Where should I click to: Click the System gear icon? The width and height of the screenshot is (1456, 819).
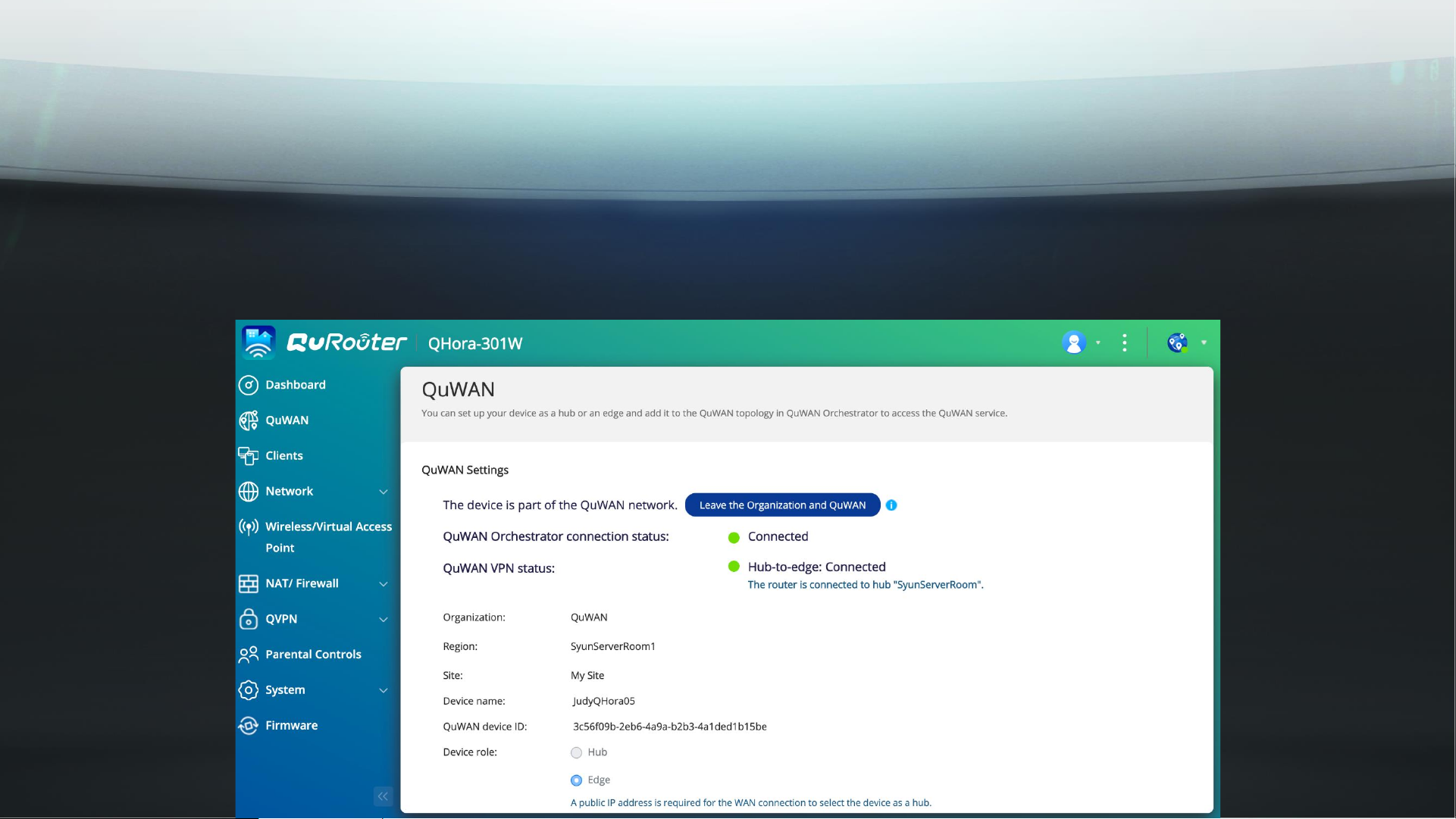click(249, 690)
